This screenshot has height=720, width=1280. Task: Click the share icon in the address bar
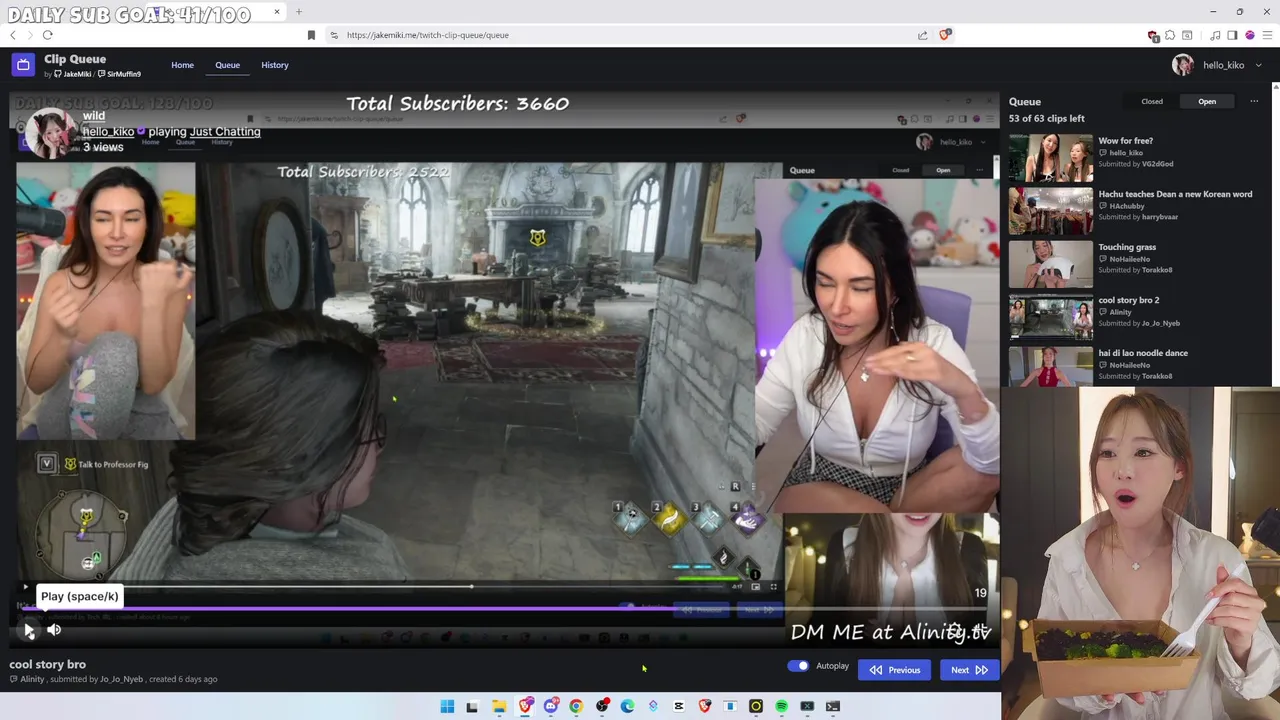[x=922, y=35]
